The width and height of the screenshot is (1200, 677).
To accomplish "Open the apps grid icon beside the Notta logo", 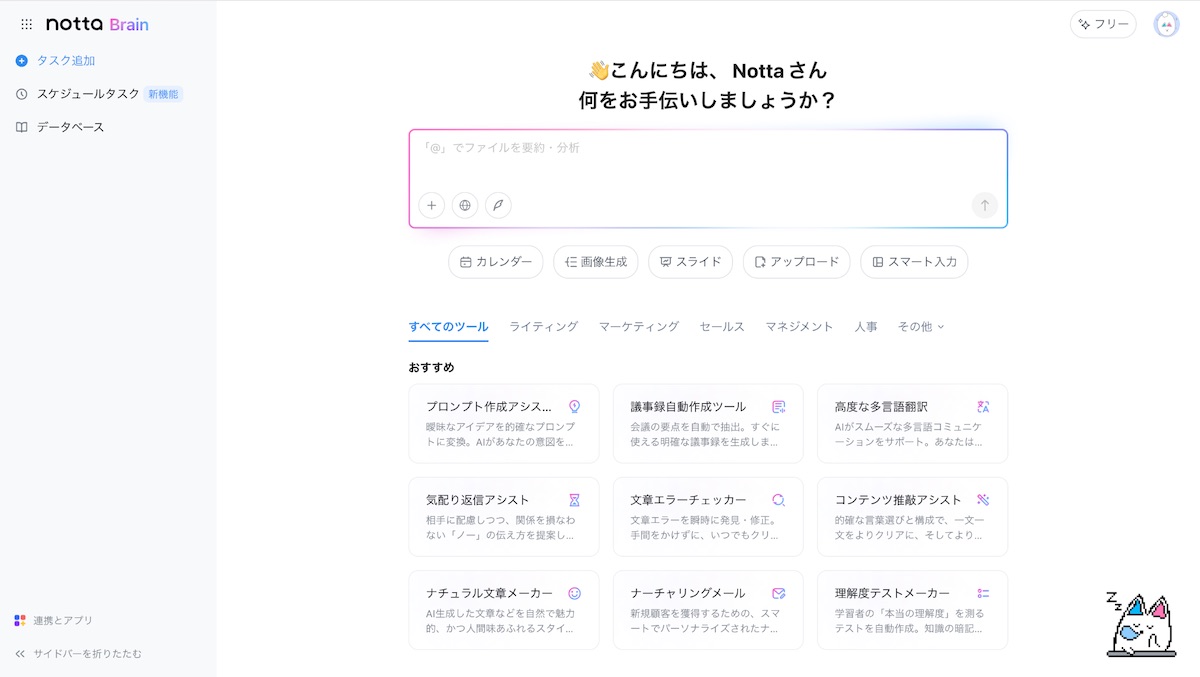I will (x=27, y=24).
